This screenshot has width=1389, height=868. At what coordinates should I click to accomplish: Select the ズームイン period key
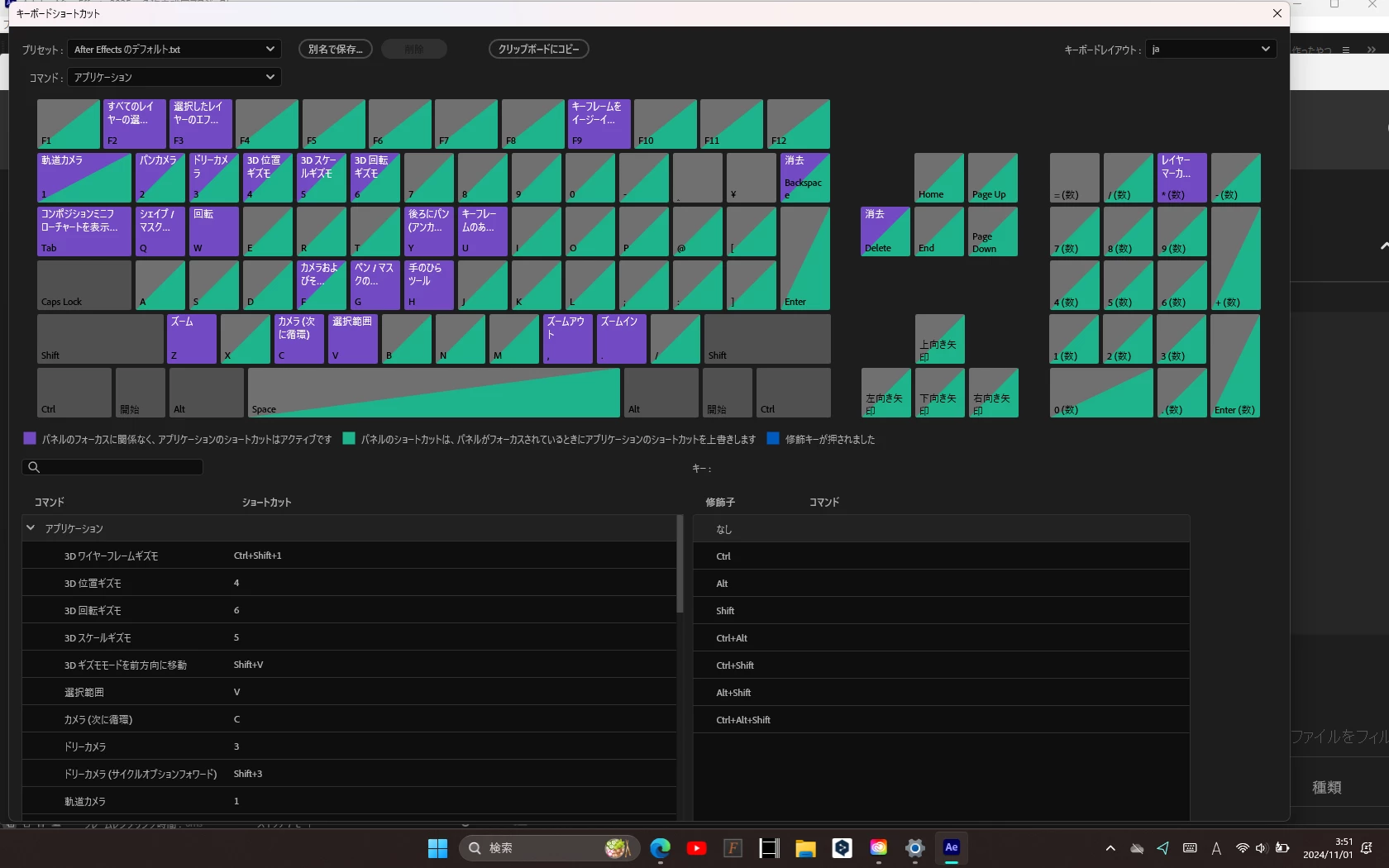[622, 339]
